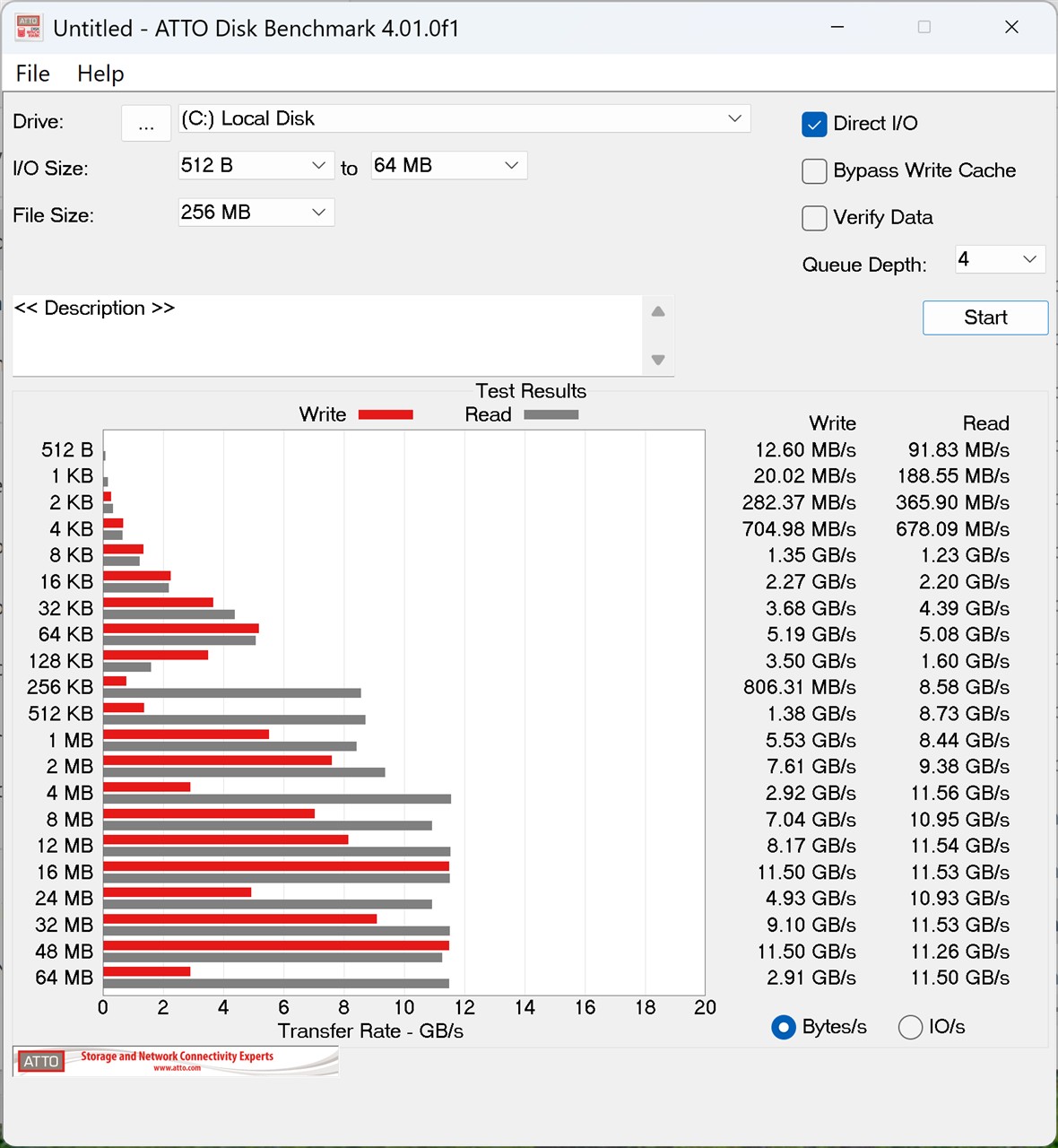Open the Help menu
1058x1148 pixels.
click(x=100, y=74)
